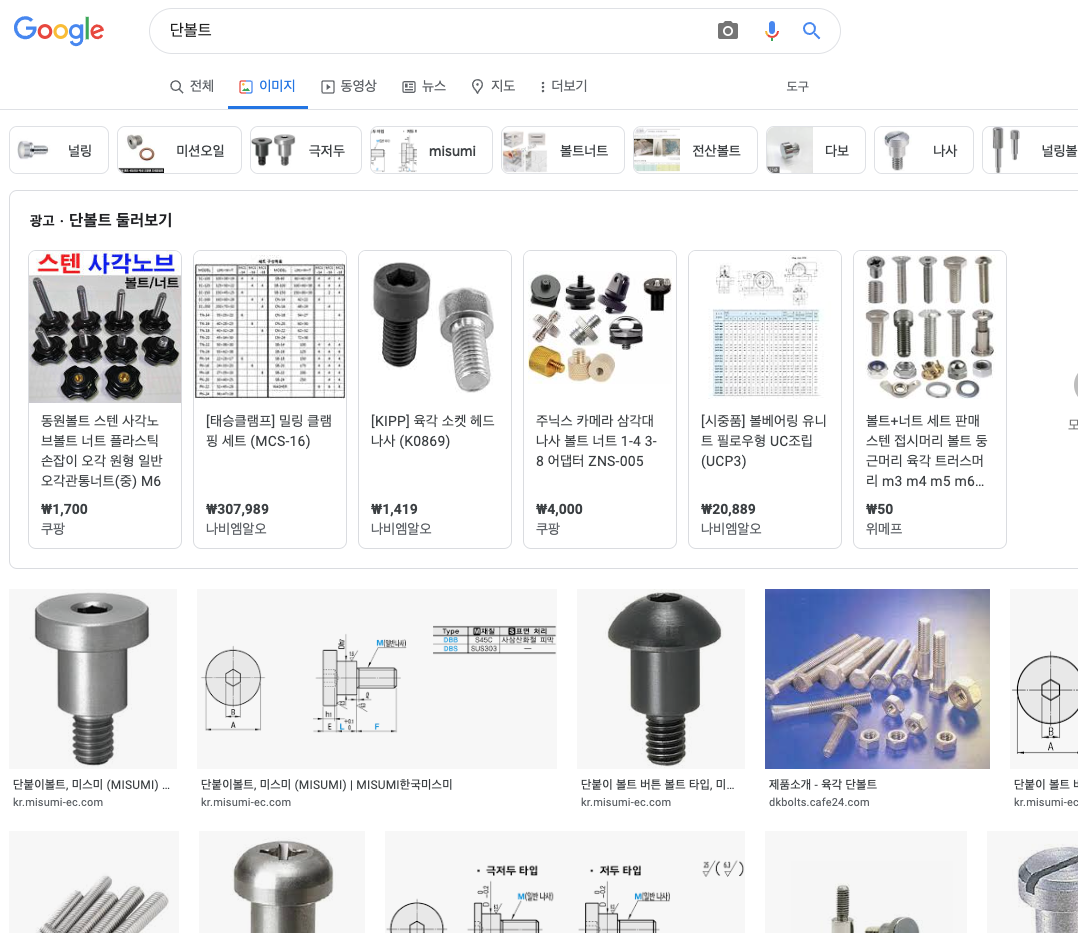The image size is (1078, 933).
Task: Click the 단붙이 볼트 버튼 볼트 타입 image
Action: coord(661,679)
